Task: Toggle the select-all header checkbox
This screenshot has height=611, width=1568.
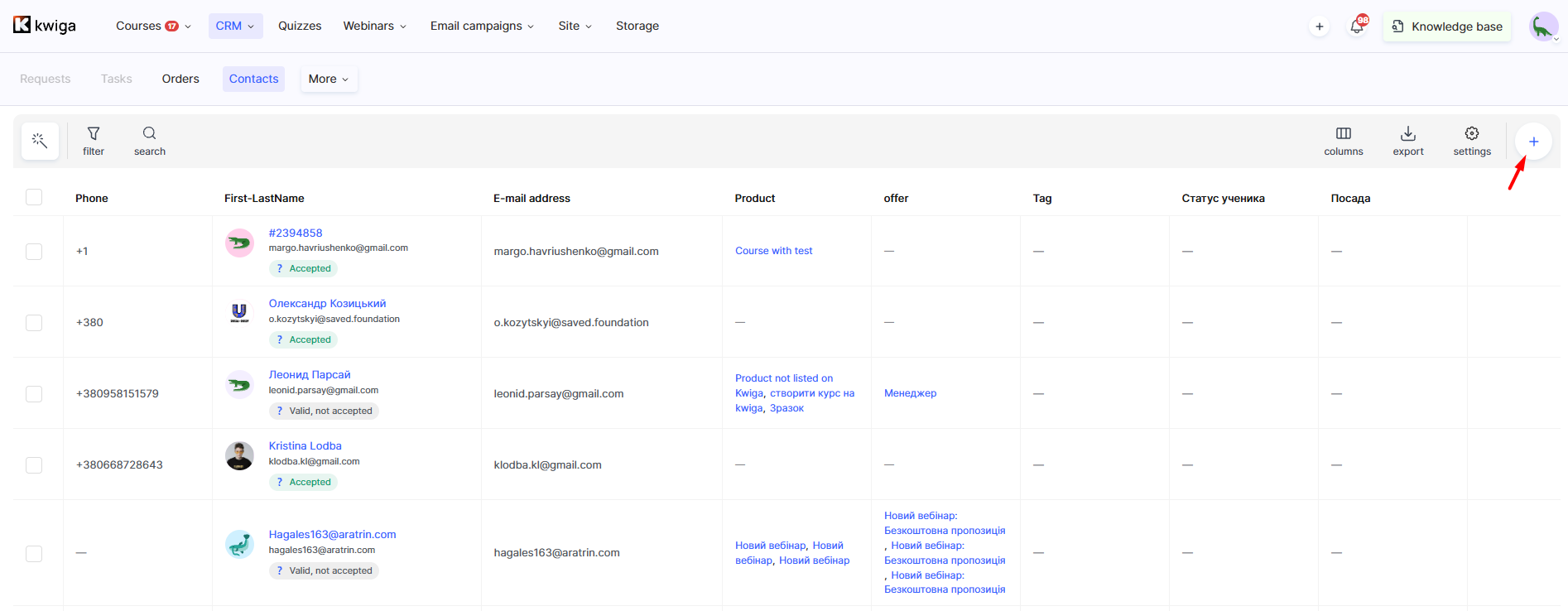Action: (x=34, y=197)
